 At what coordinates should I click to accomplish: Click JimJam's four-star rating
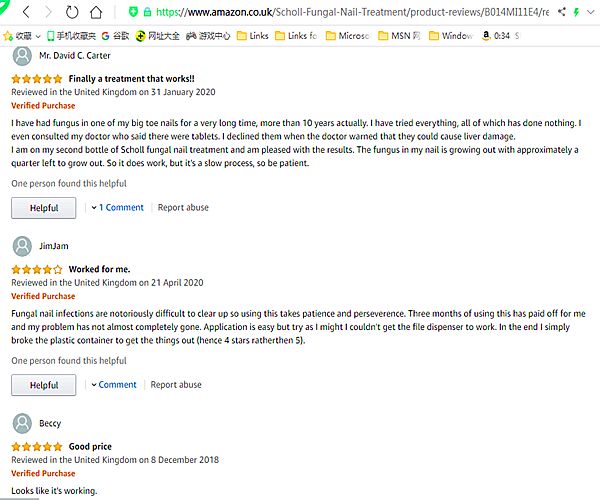point(37,269)
